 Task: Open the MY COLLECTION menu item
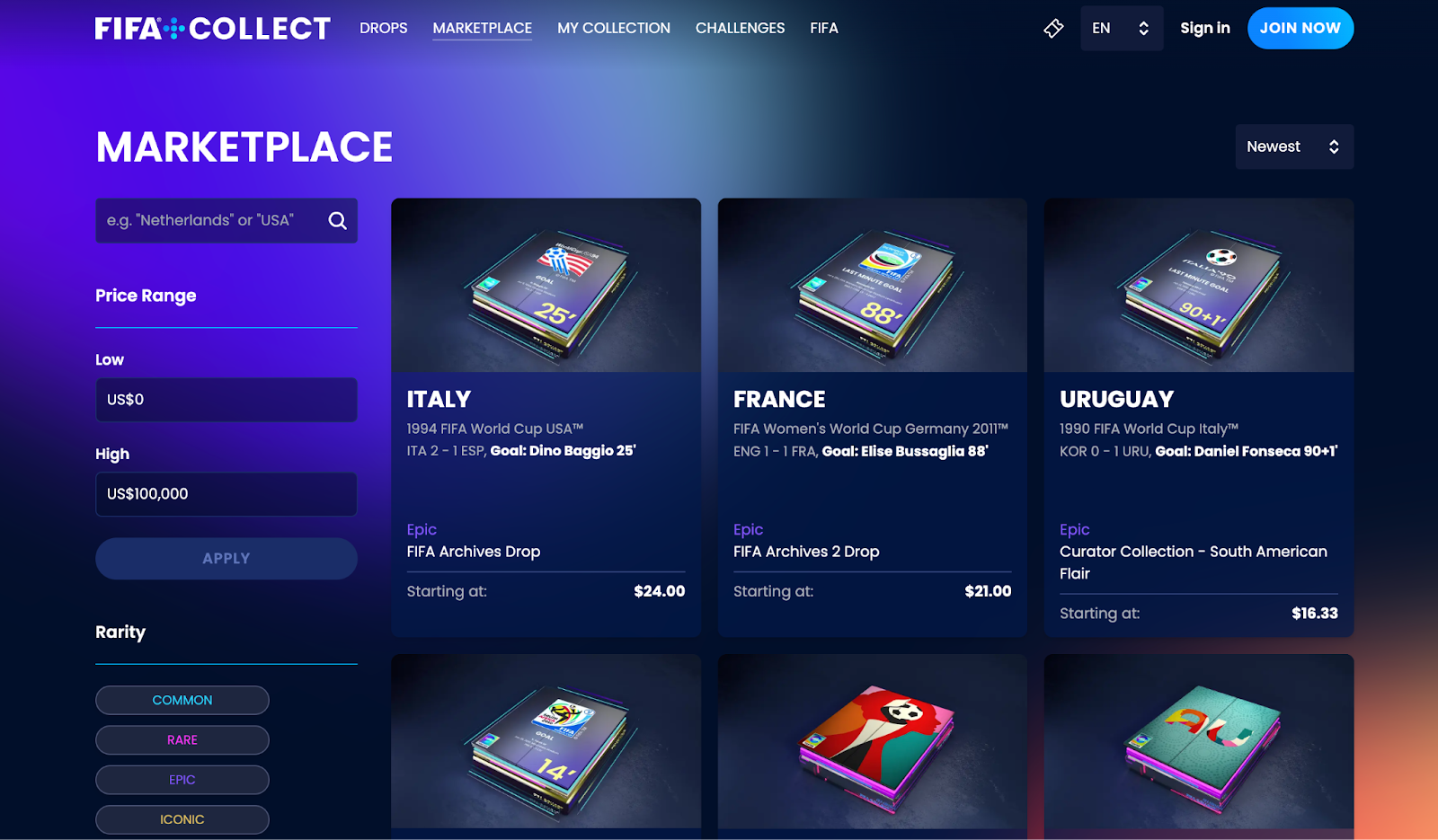point(614,28)
